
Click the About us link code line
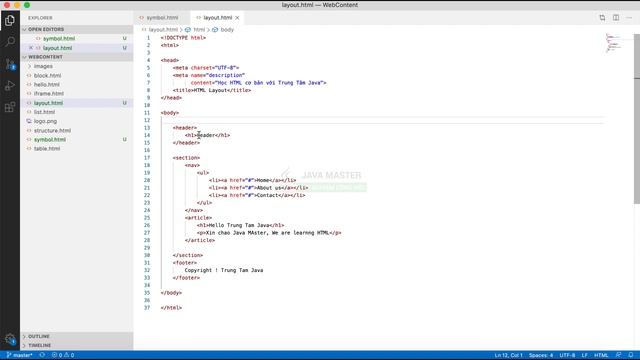click(258, 188)
